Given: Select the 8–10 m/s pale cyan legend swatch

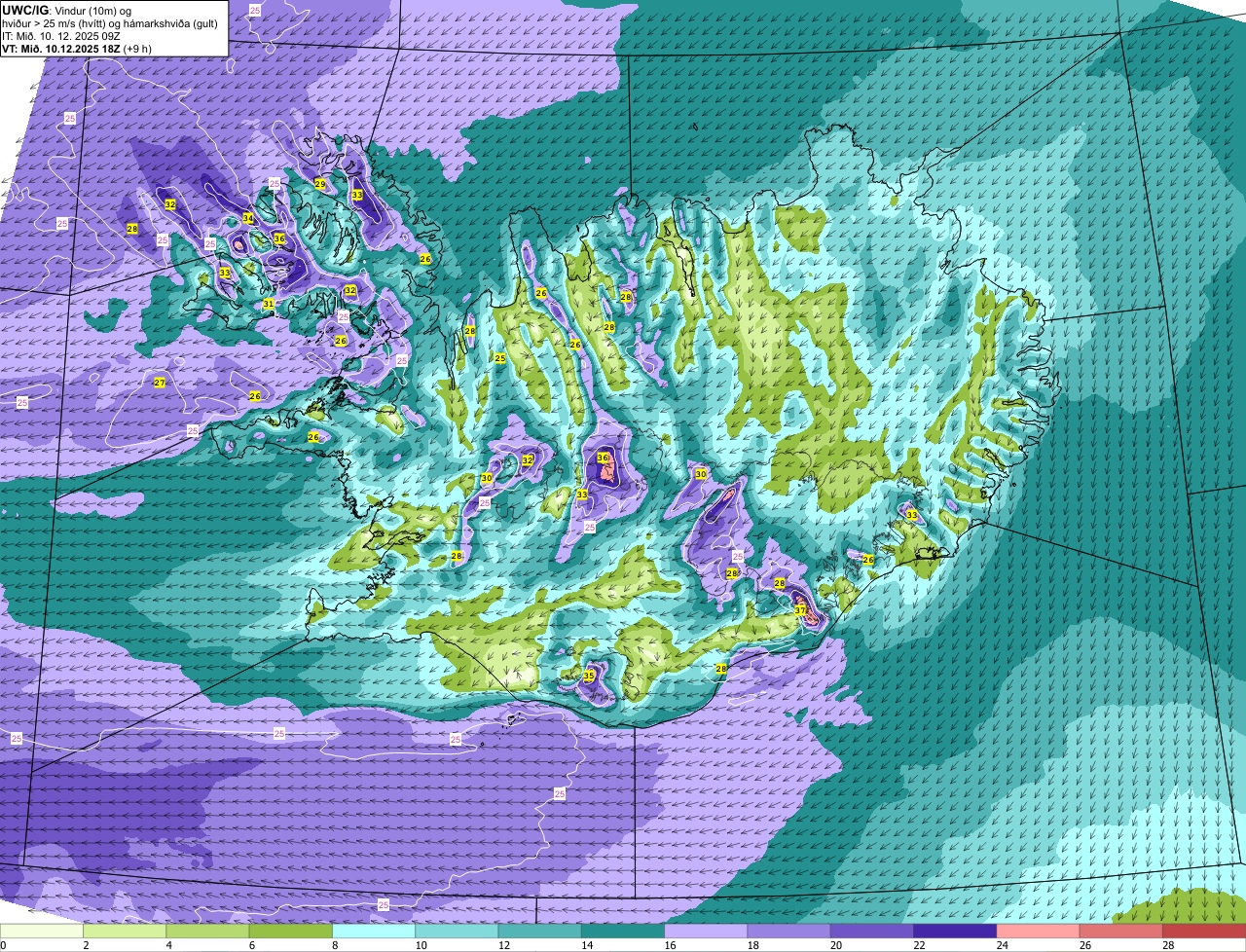Looking at the screenshot, I should click(374, 931).
